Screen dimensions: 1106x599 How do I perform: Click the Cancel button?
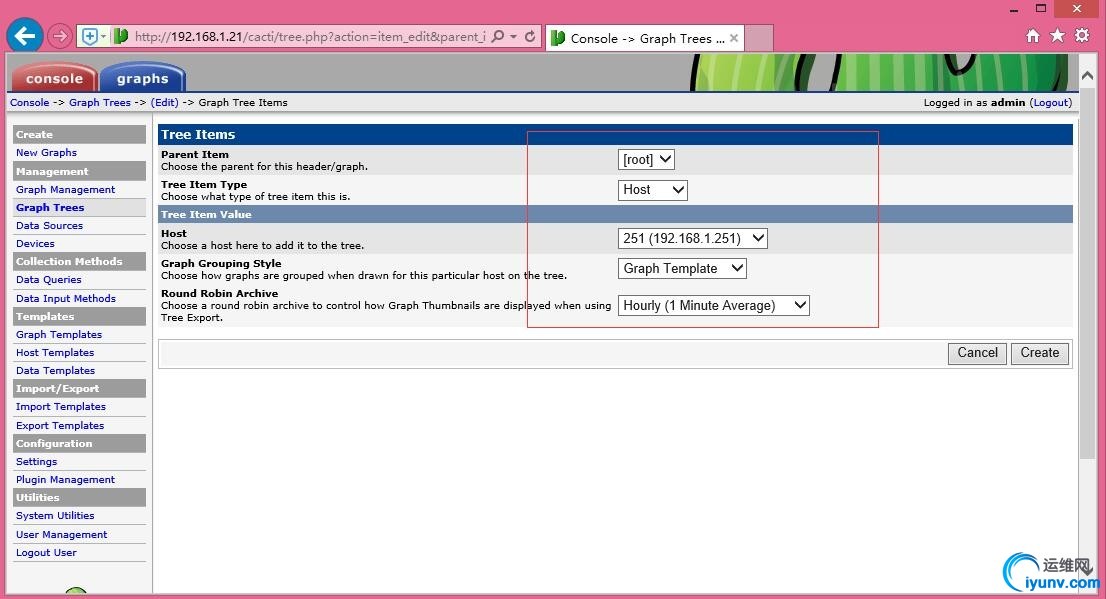click(x=977, y=353)
